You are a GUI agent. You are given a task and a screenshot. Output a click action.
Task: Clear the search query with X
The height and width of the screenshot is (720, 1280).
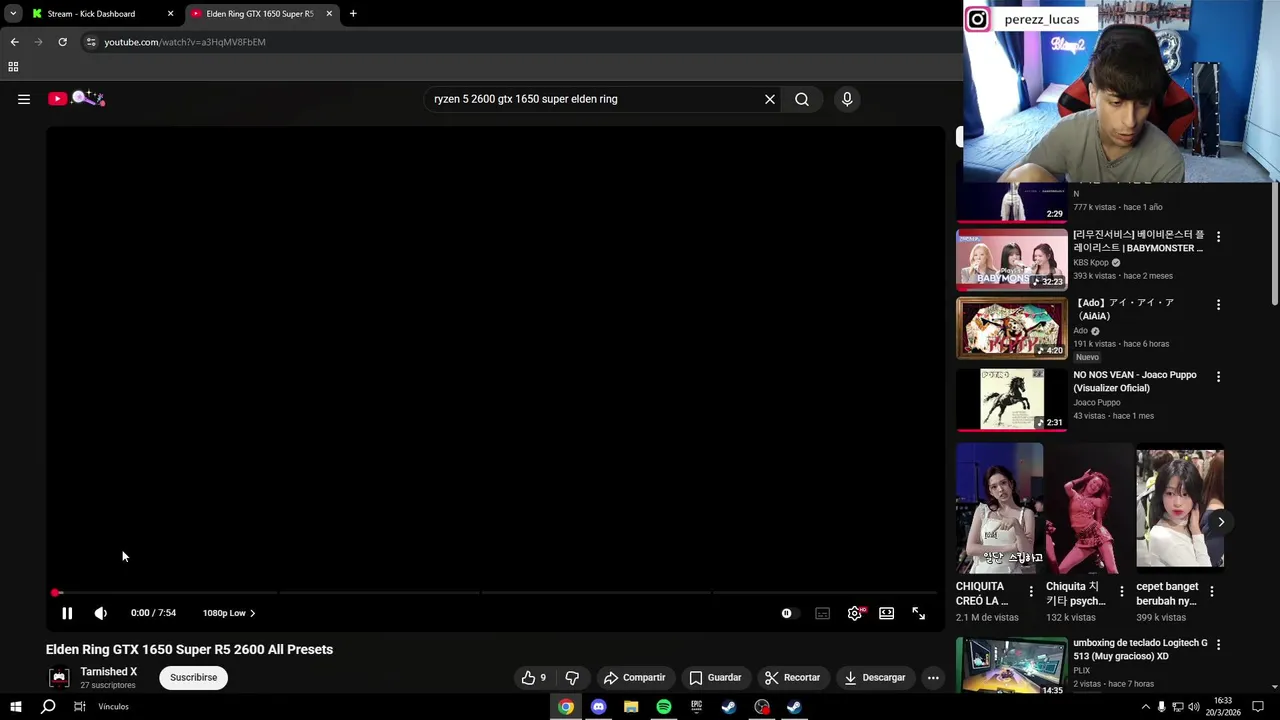point(770,99)
